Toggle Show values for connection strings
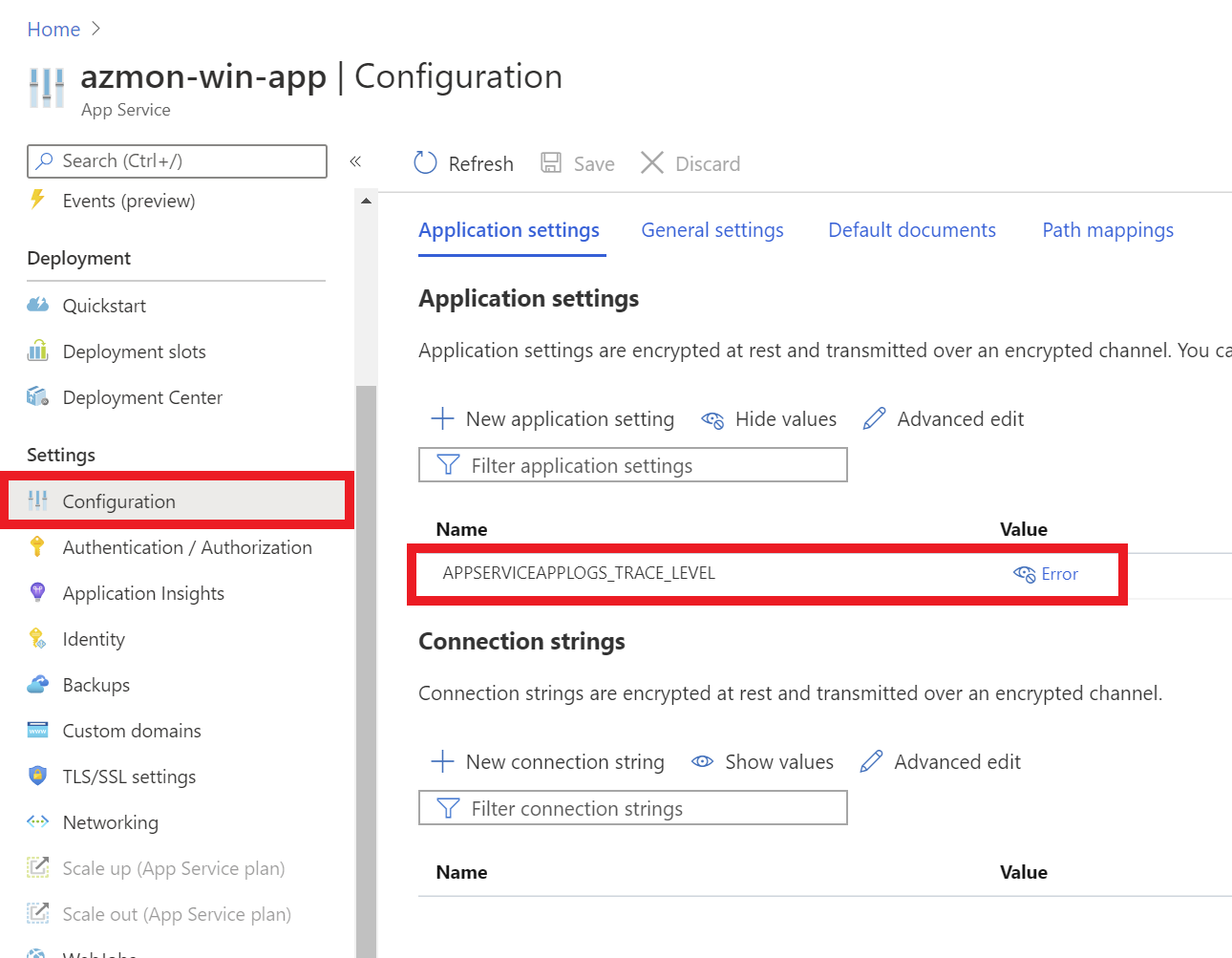This screenshot has width=1232, height=958. pos(762,762)
